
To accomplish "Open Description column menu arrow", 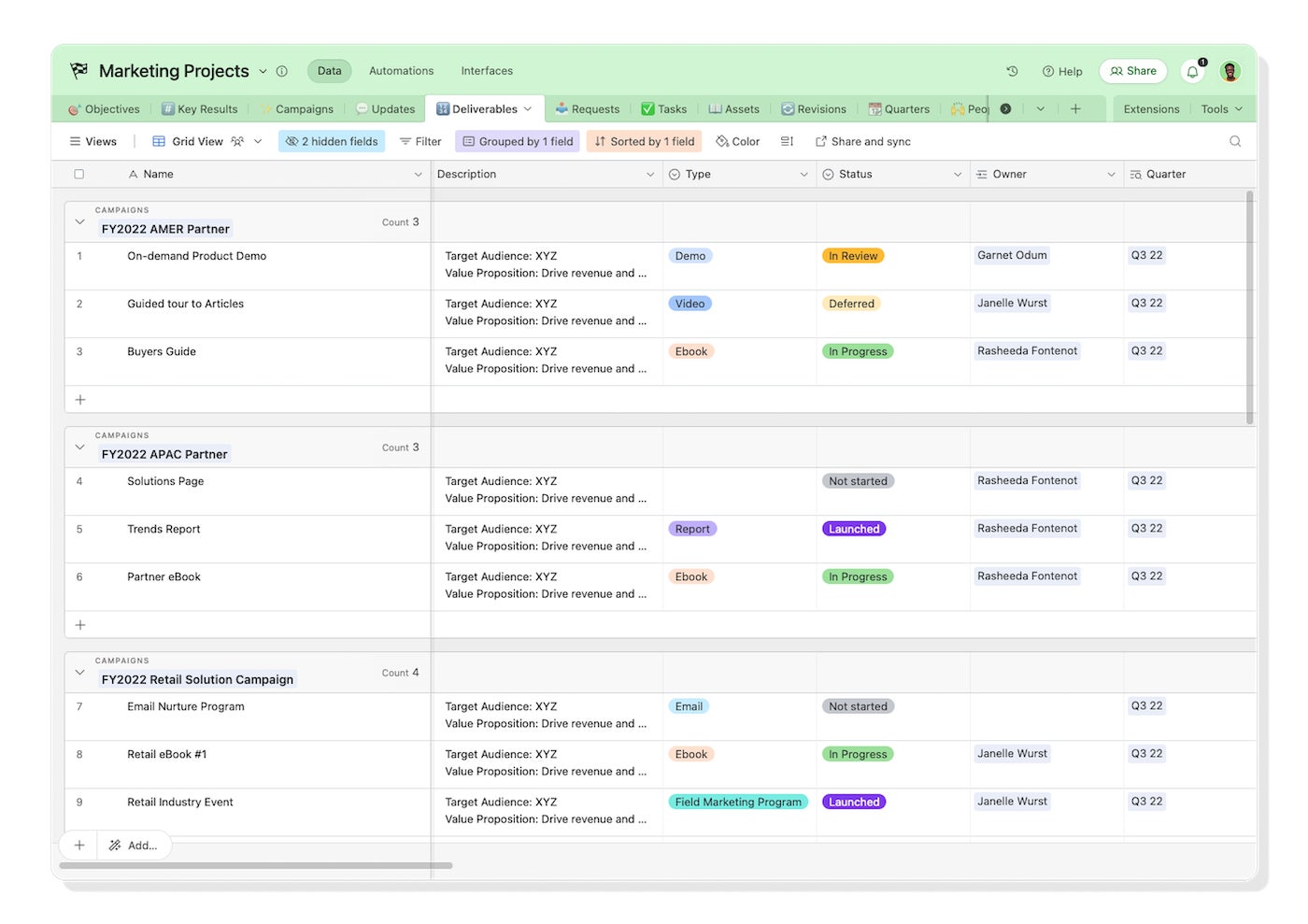I will 650,175.
